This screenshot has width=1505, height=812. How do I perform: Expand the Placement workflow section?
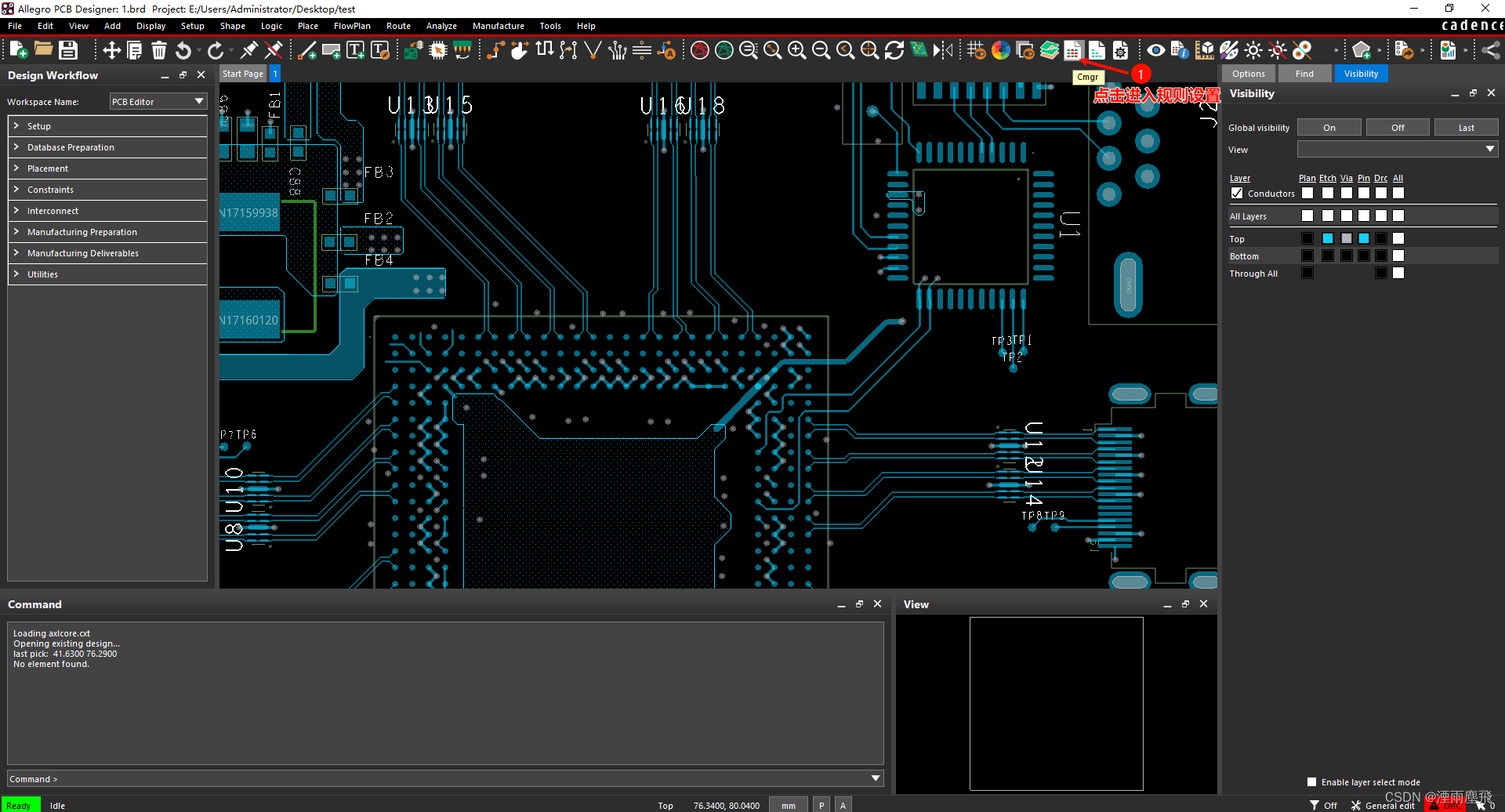coord(107,169)
